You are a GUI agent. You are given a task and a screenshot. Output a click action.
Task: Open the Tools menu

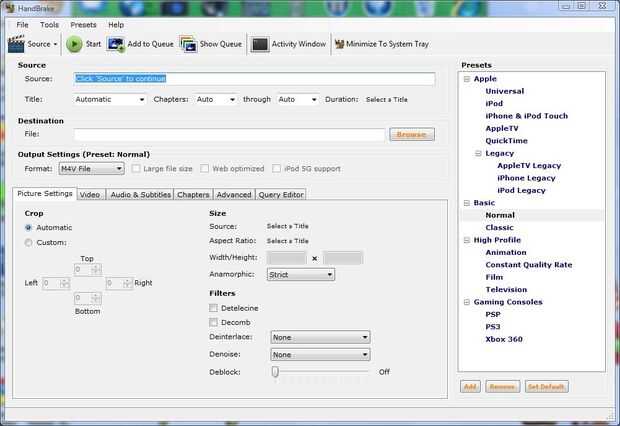tap(49, 25)
